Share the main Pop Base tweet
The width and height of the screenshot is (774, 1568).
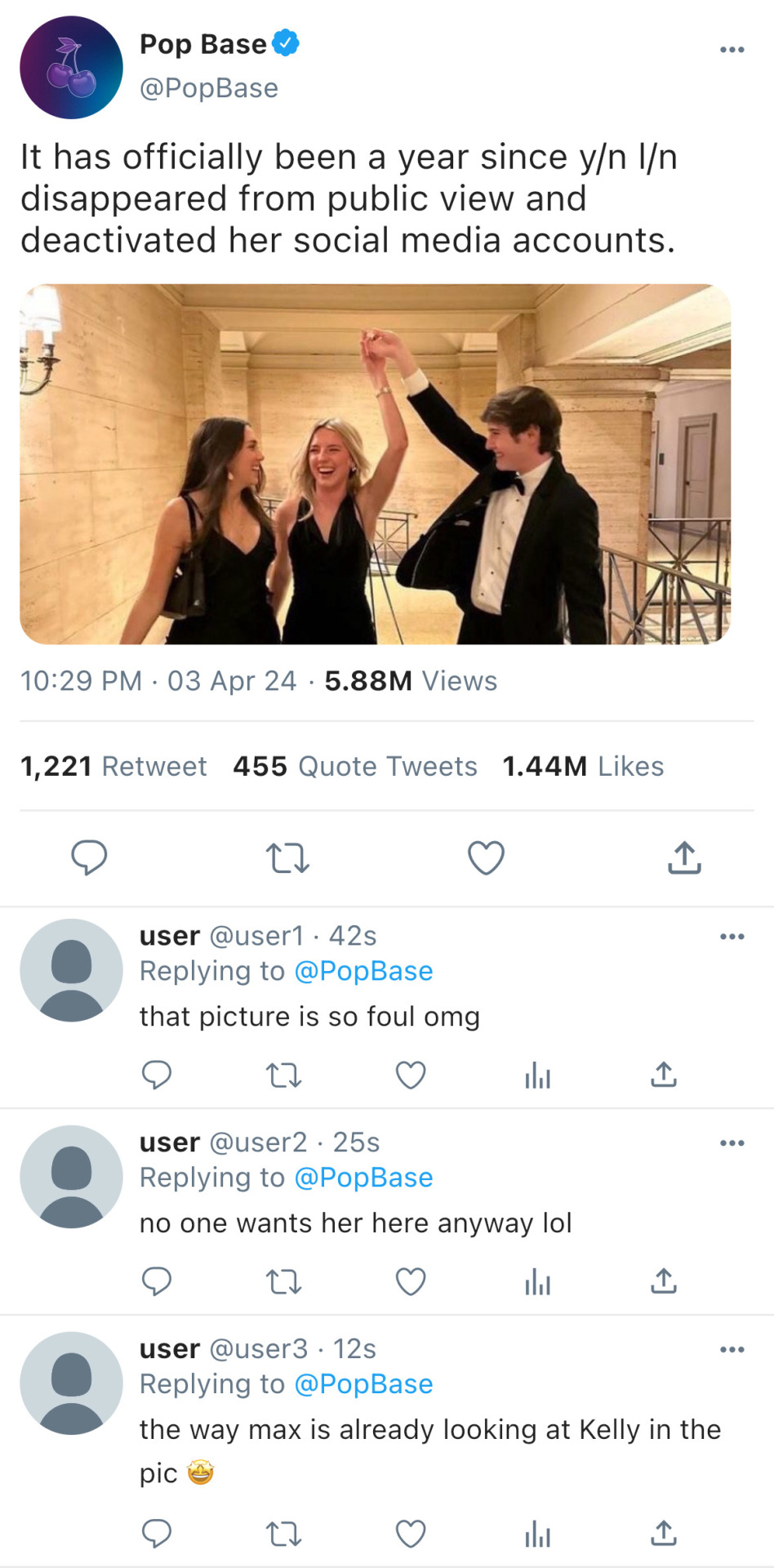684,858
